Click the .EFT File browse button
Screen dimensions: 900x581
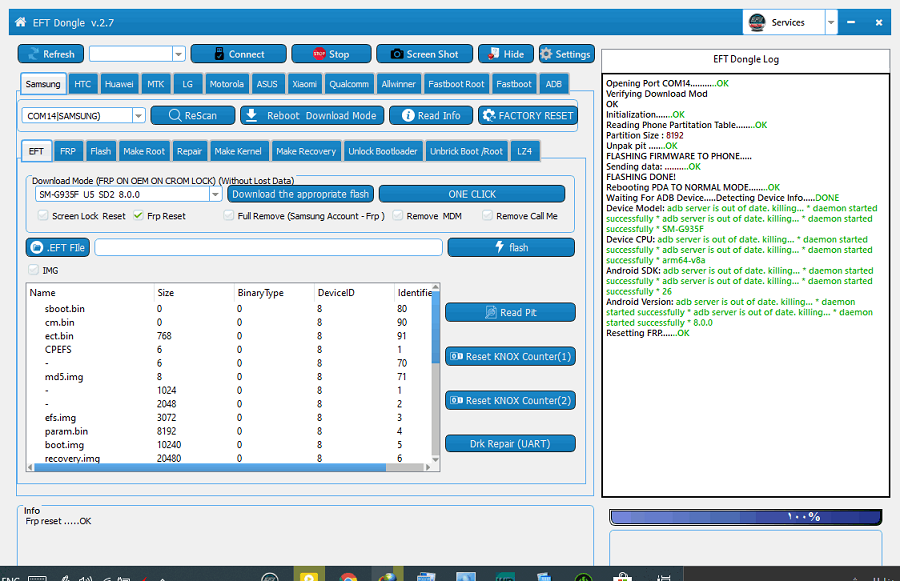pyautogui.click(x=58, y=247)
